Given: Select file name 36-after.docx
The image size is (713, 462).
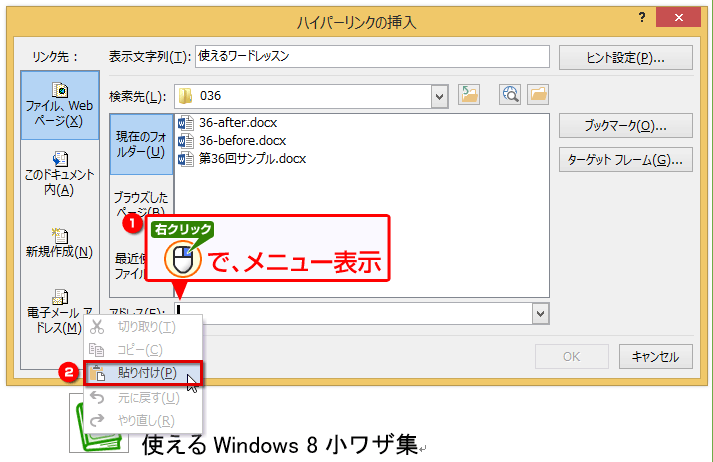Looking at the screenshot, I should pos(238,123).
